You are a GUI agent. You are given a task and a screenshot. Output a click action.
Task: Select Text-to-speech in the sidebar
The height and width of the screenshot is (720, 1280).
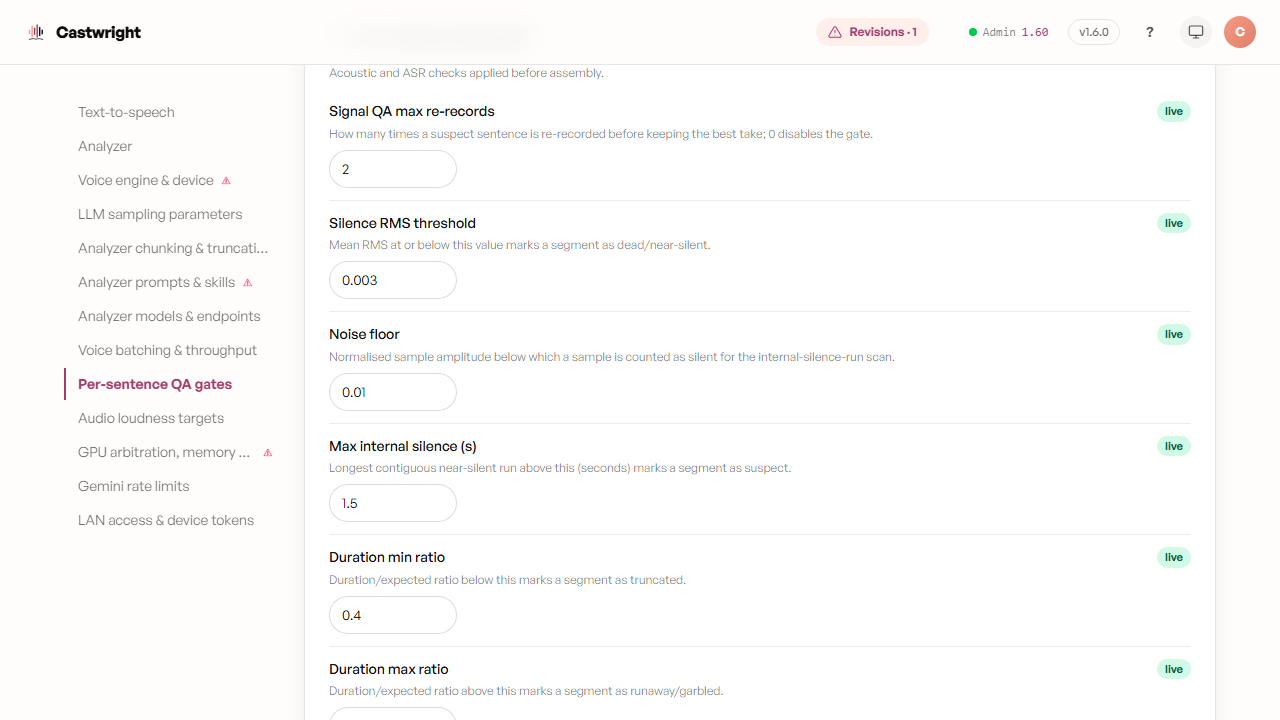point(126,112)
